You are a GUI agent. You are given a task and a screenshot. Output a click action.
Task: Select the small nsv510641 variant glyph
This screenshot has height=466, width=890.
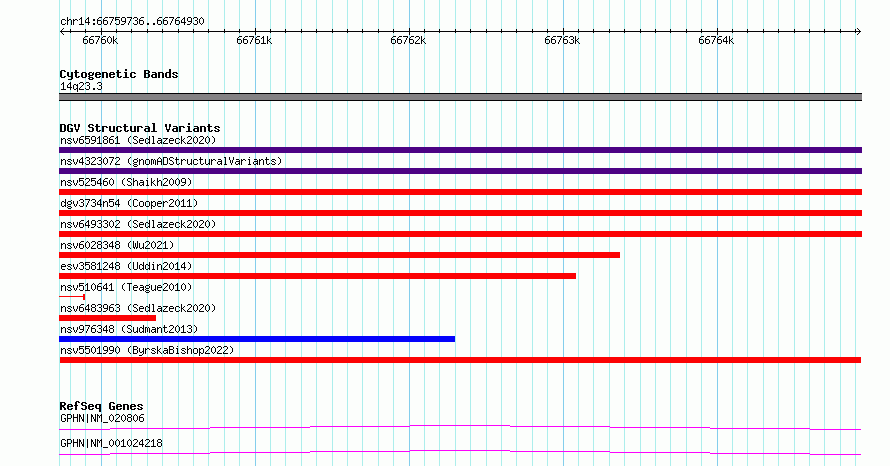pyautogui.click(x=72, y=297)
